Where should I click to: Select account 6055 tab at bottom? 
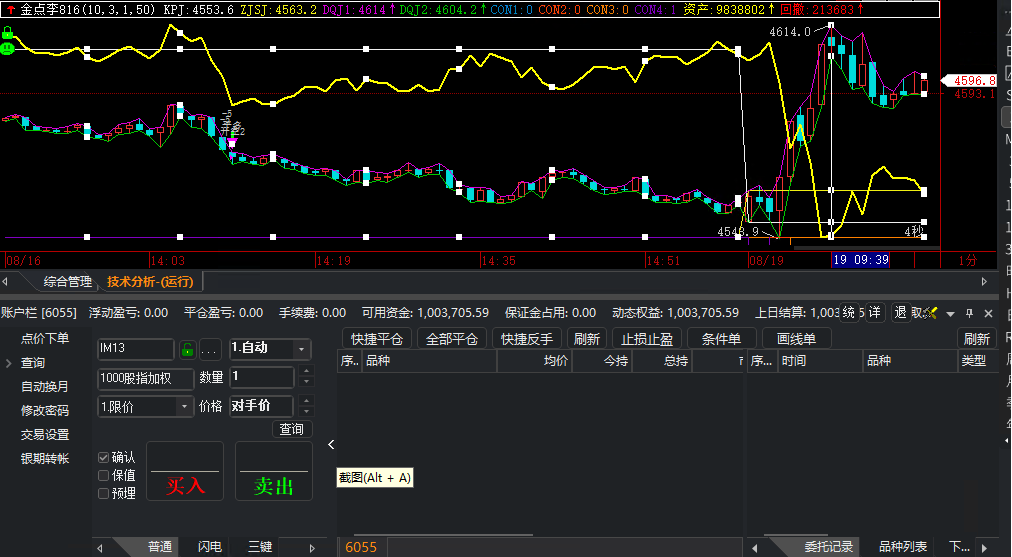coord(361,547)
